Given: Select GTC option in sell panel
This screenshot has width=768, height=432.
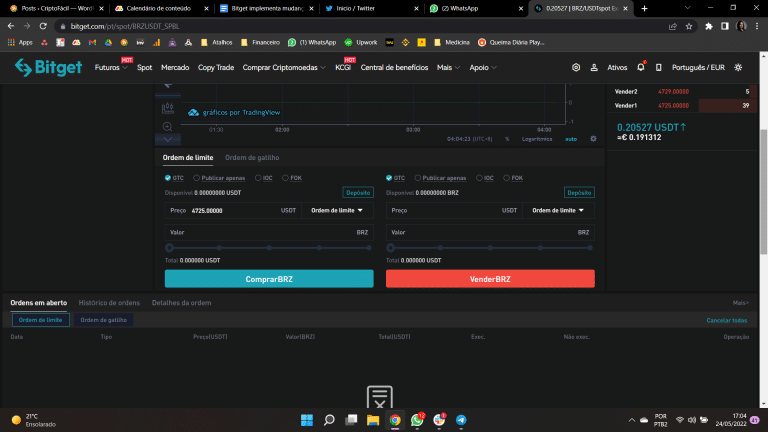Looking at the screenshot, I should [x=395, y=178].
